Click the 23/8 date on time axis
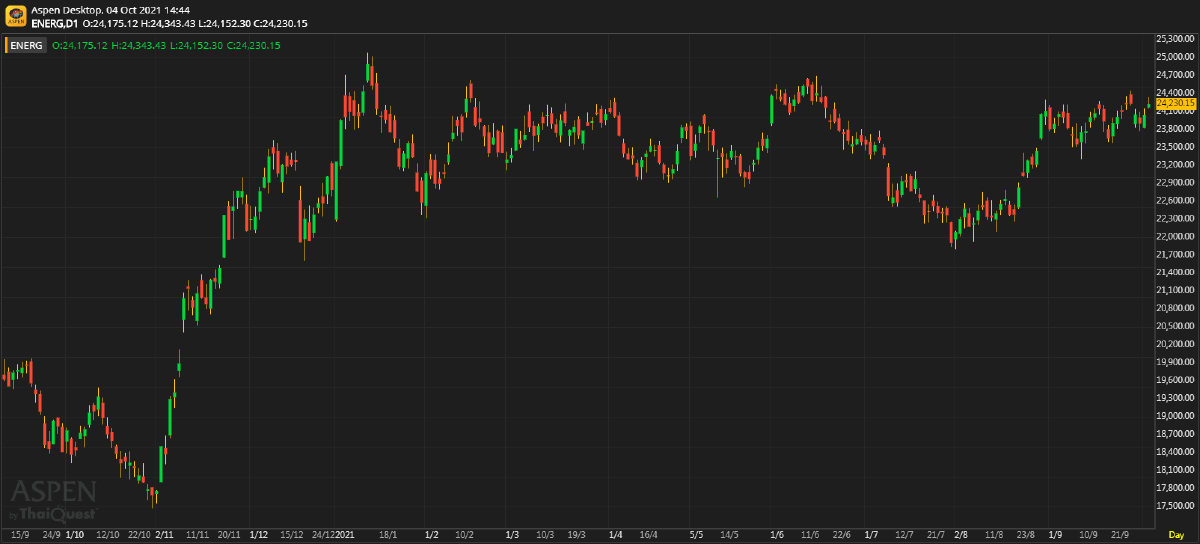Screen dimensions: 1200x544 1025,535
